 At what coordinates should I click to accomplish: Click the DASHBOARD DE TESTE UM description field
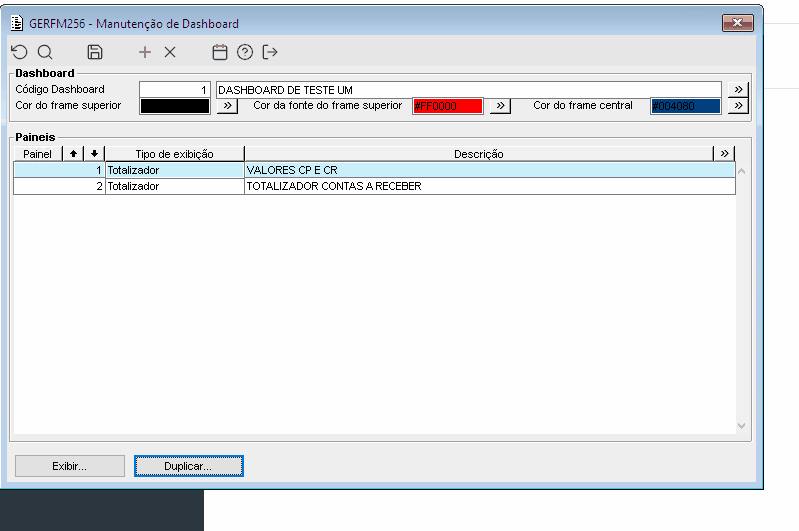[469, 90]
